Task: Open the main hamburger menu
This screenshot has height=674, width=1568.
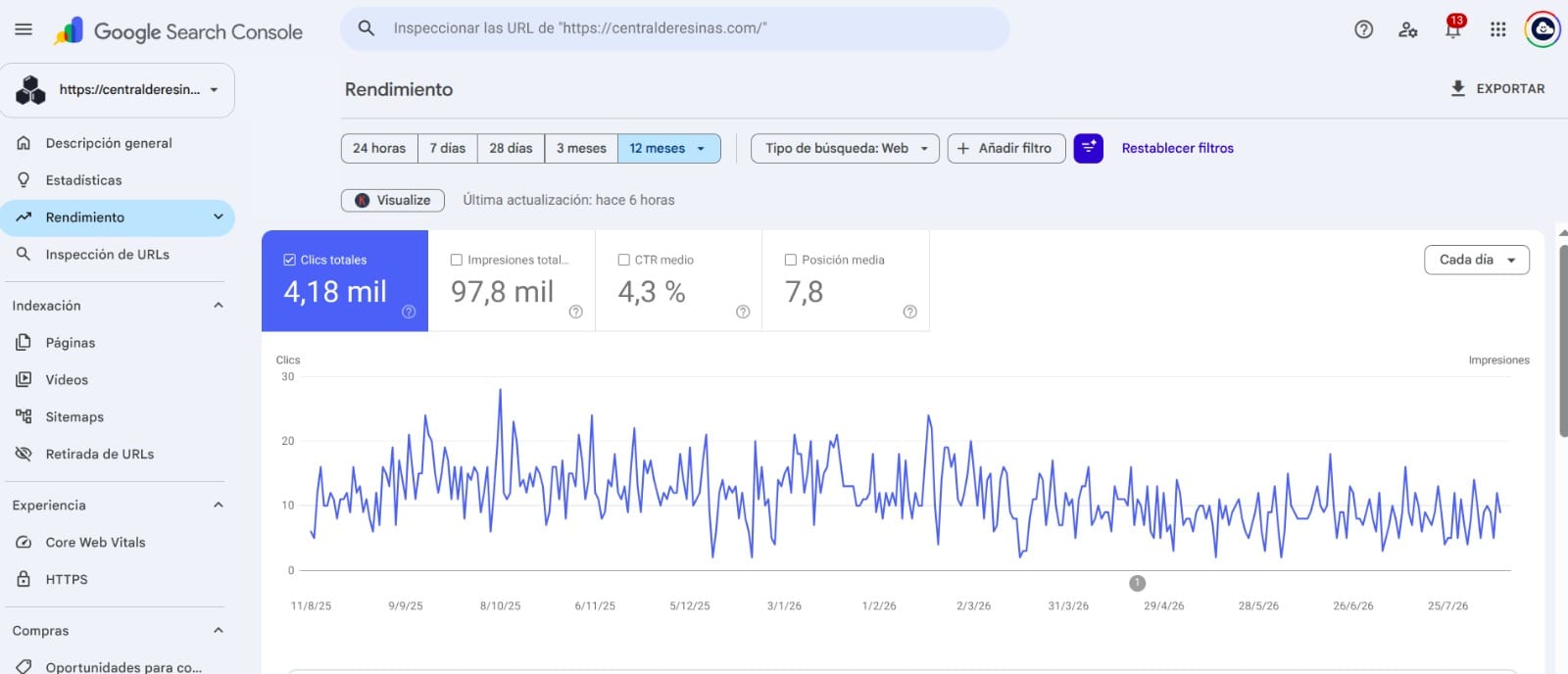Action: (x=24, y=29)
